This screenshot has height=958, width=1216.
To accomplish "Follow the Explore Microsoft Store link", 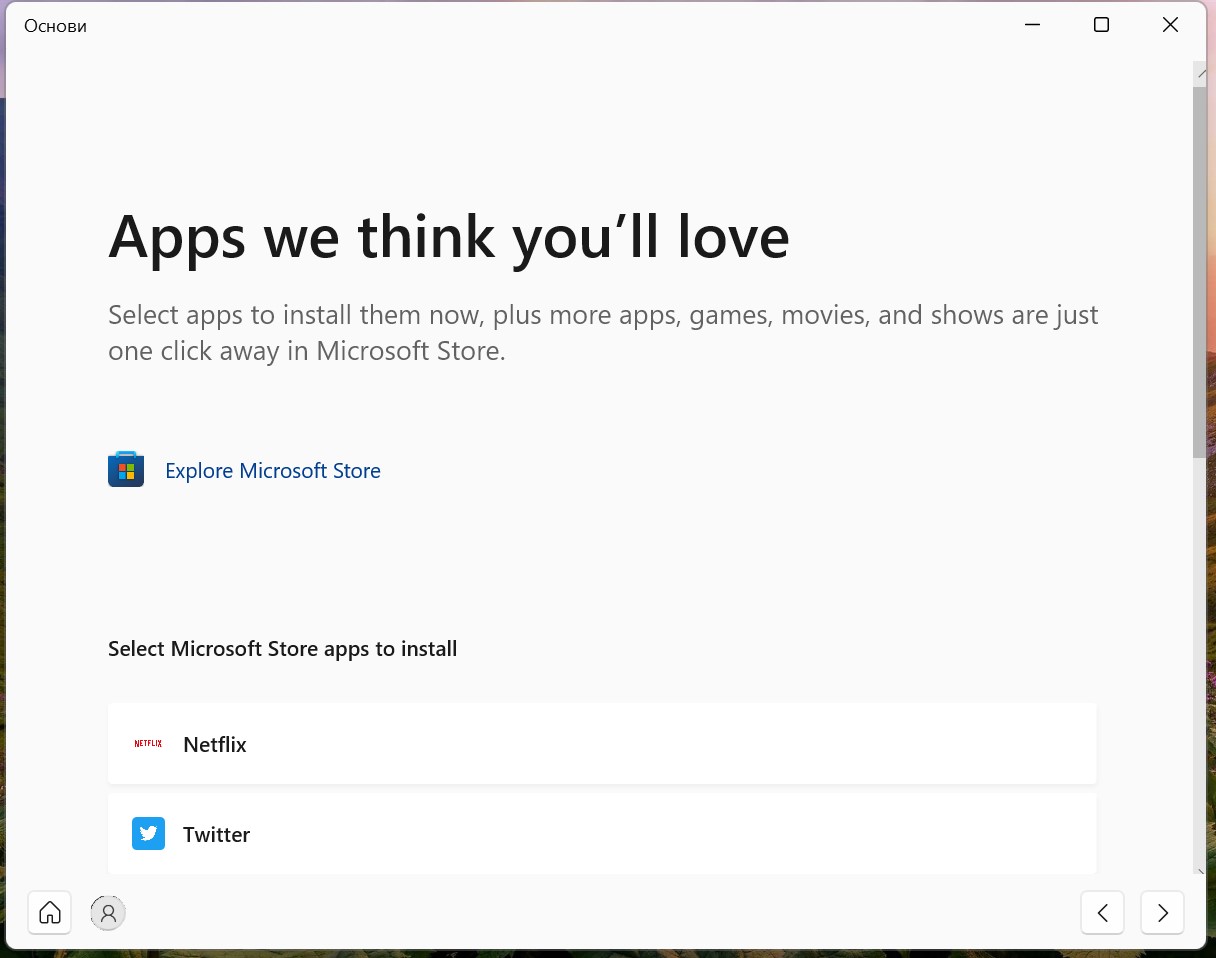I will coord(273,471).
